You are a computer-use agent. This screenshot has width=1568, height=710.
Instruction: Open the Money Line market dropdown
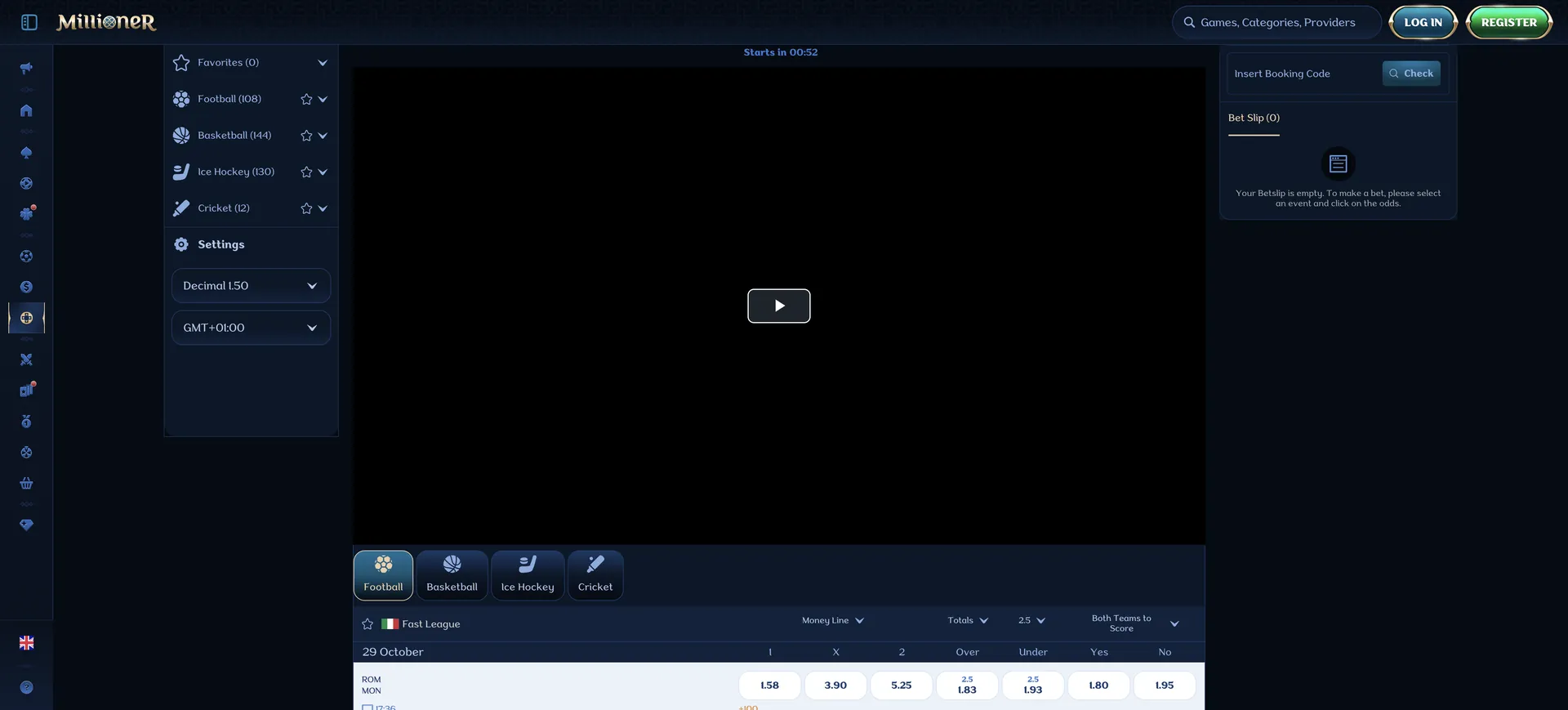(833, 621)
